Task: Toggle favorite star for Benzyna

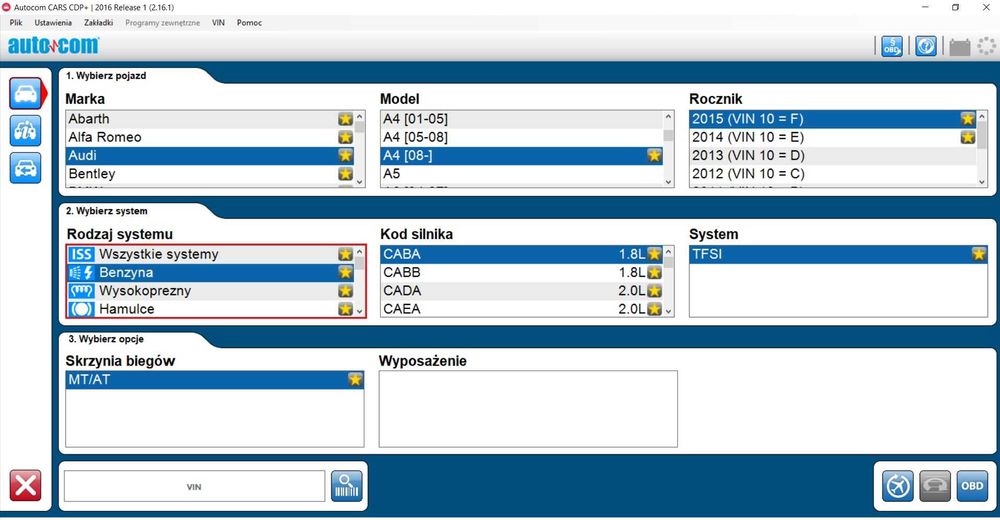Action: [345, 272]
